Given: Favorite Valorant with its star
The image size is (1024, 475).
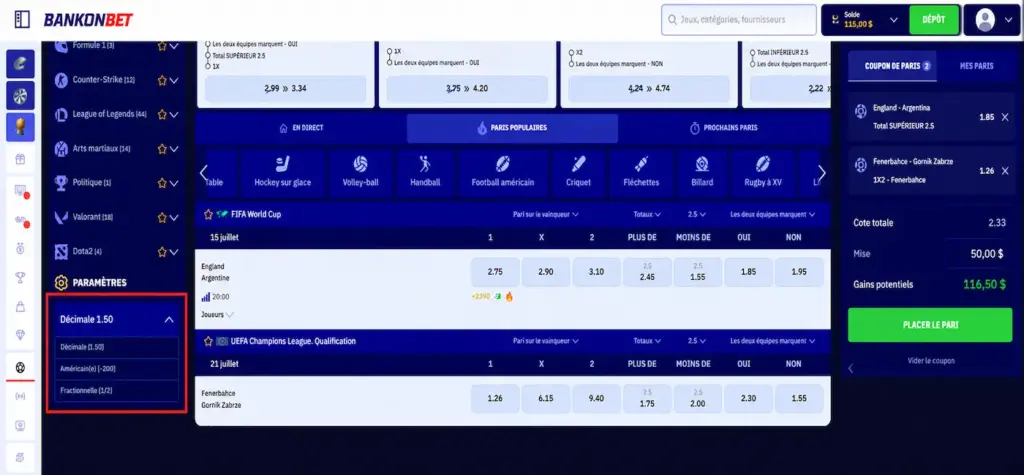Looking at the screenshot, I should 162,218.
